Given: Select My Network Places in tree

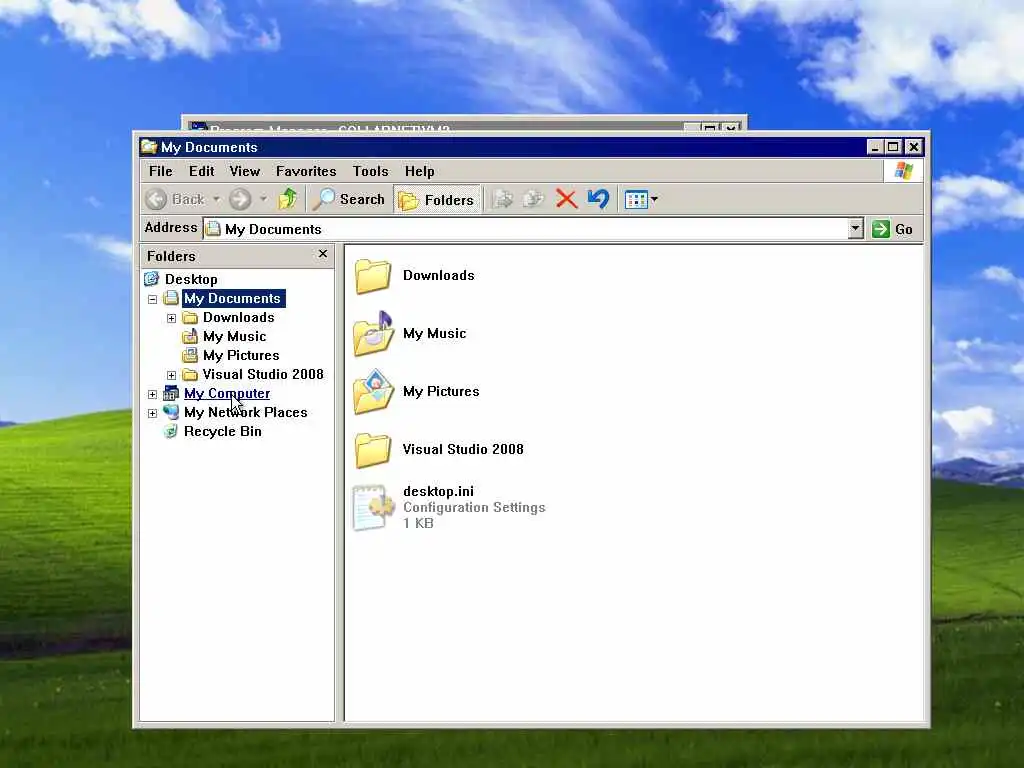Looking at the screenshot, I should pyautogui.click(x=246, y=412).
